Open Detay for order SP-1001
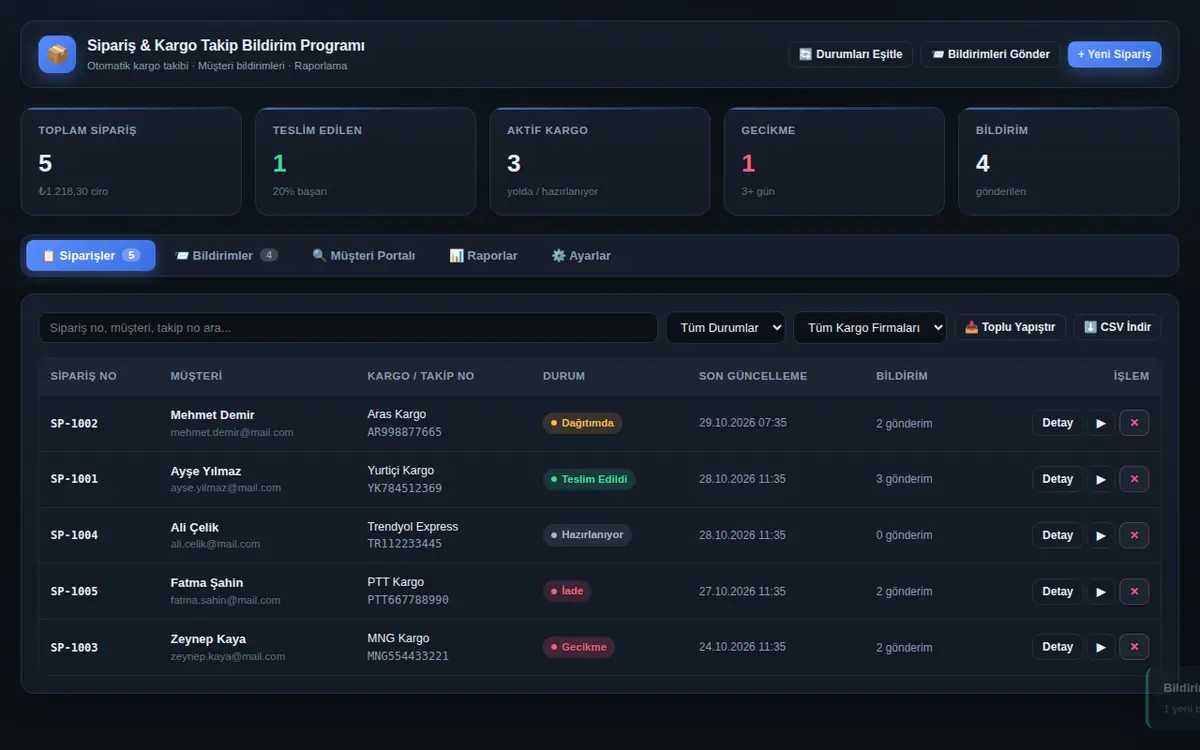Viewport: 1200px width, 750px height. click(1058, 479)
